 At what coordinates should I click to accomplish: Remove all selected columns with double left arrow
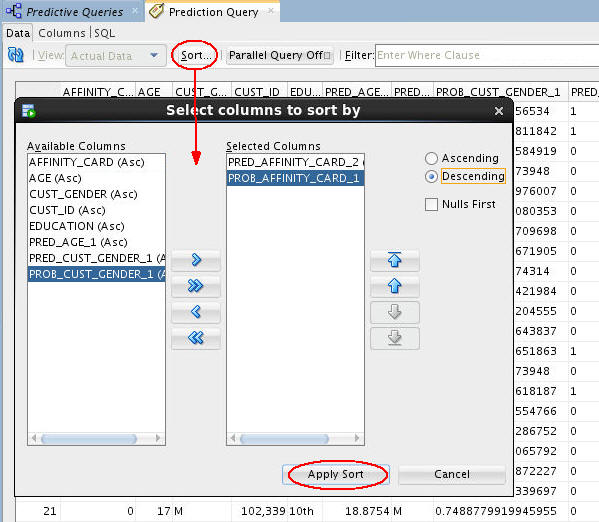[x=196, y=338]
